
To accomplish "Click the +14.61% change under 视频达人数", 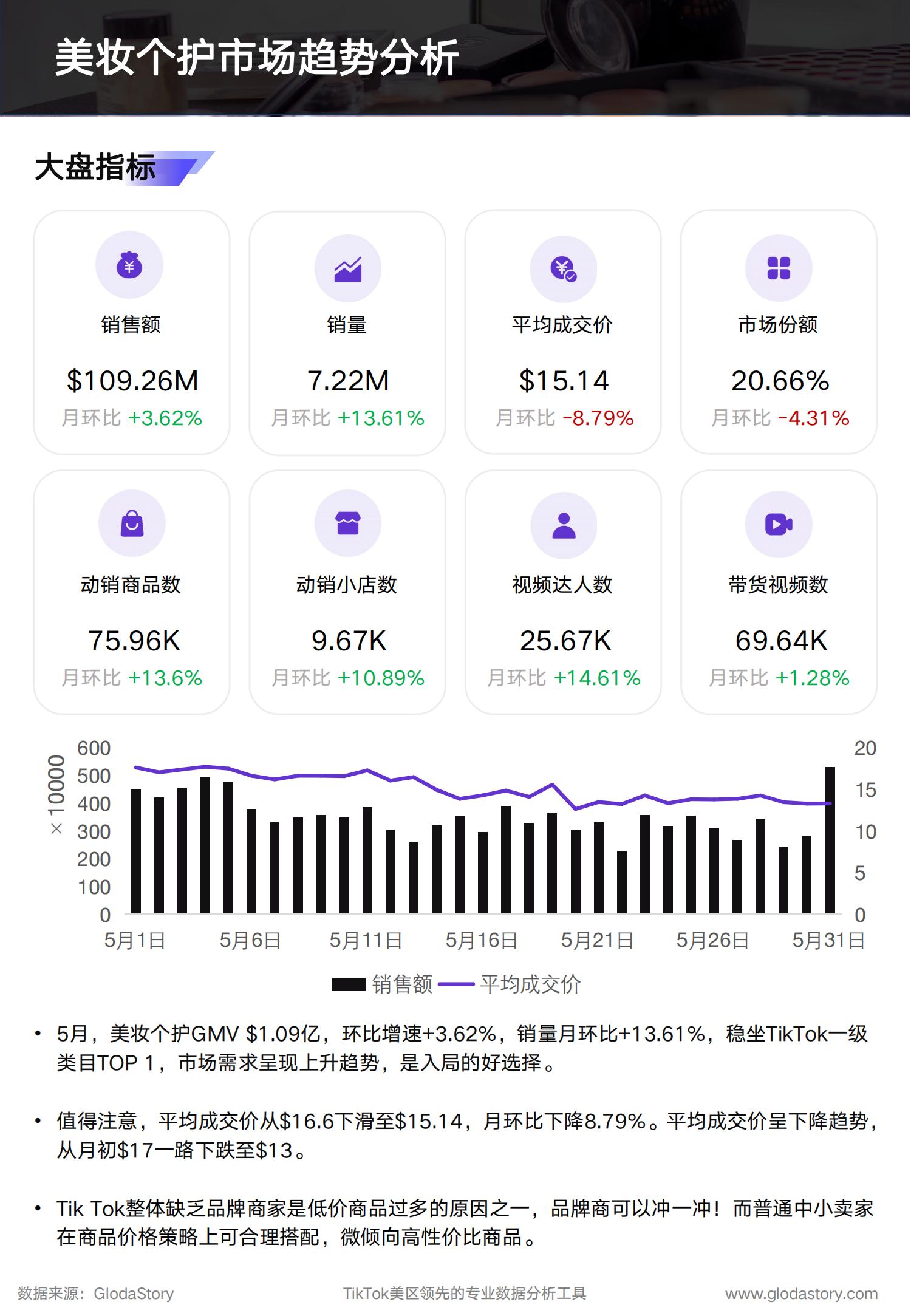I will coord(597,678).
